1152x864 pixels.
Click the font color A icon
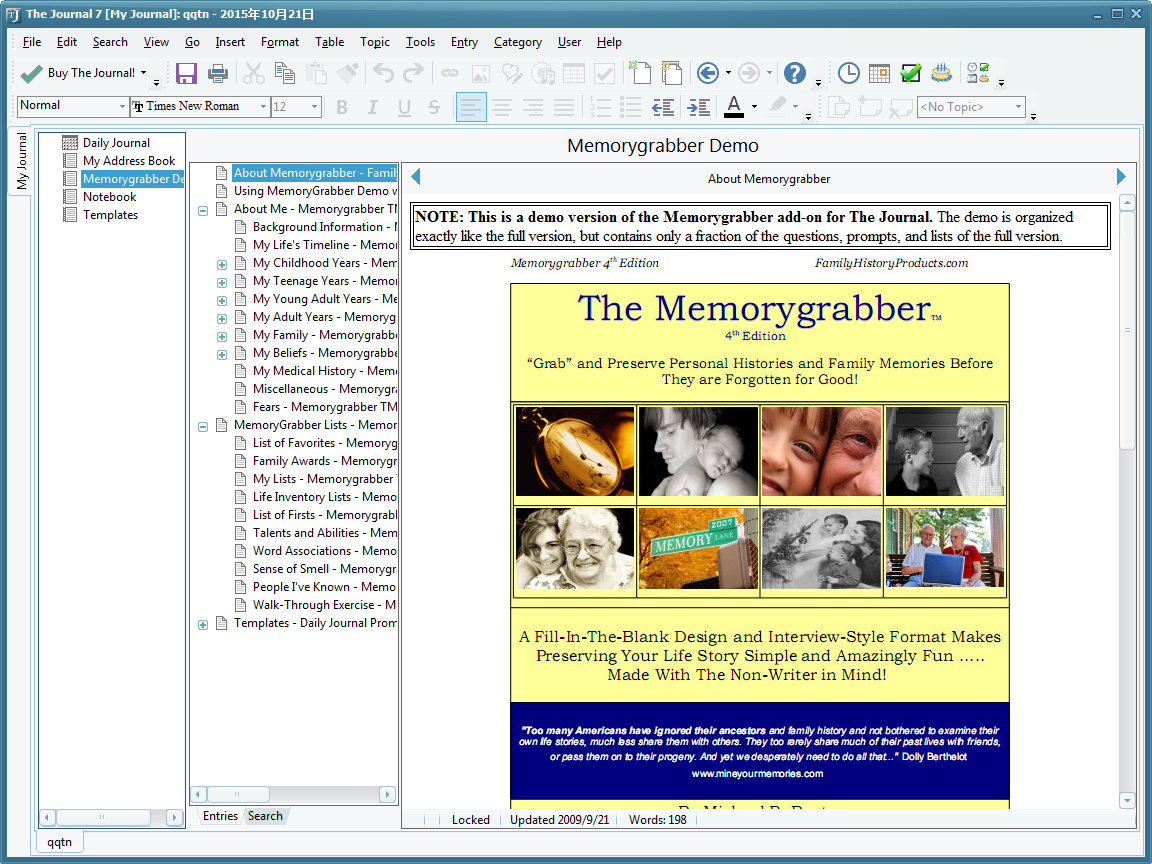(734, 107)
